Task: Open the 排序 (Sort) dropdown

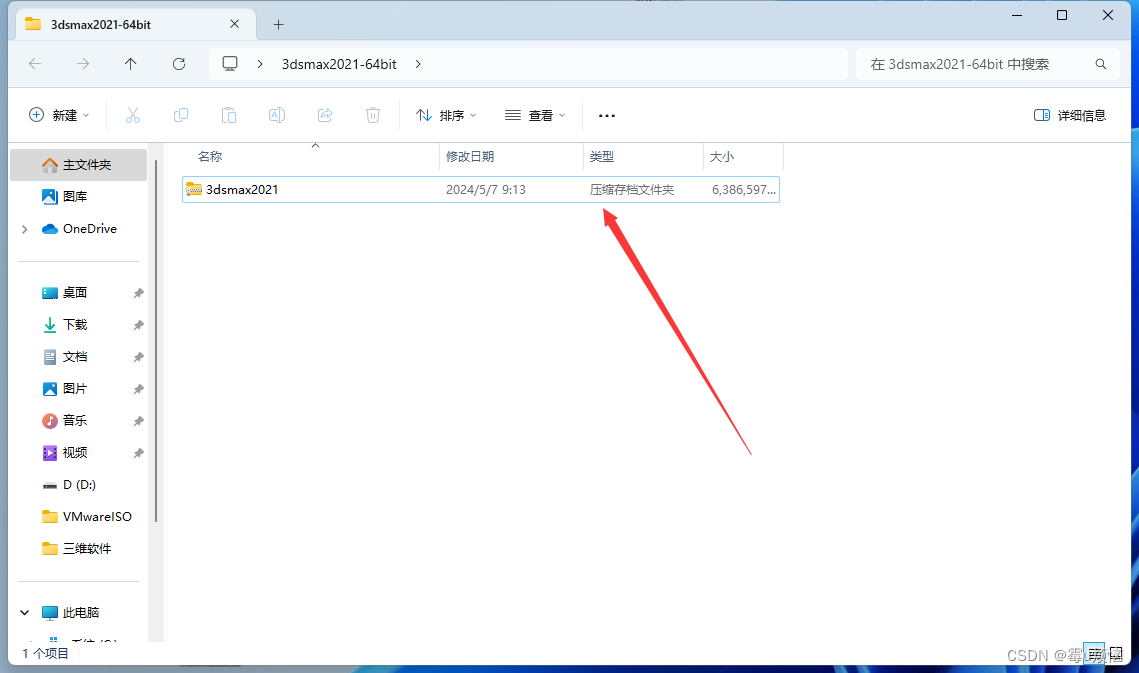Action: [x=446, y=115]
